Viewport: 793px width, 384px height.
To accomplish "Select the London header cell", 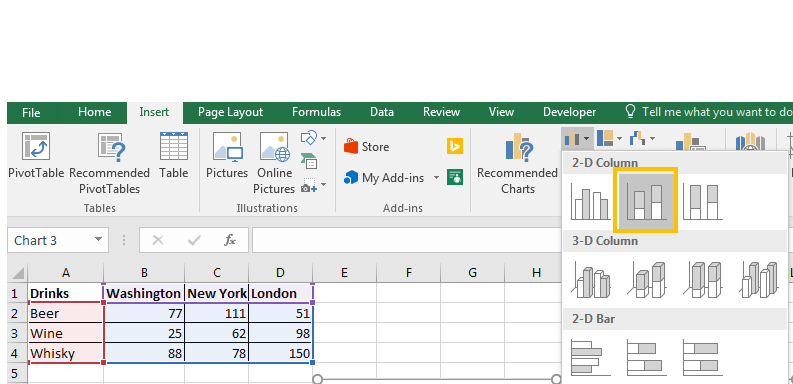I will (x=281, y=293).
